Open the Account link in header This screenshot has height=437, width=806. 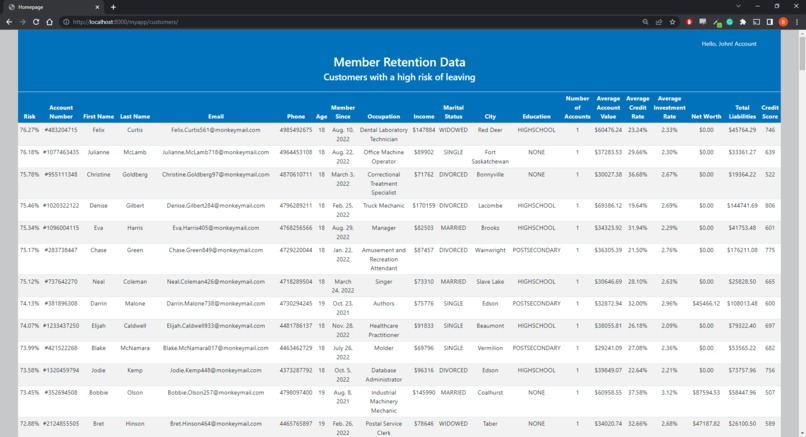coord(745,44)
